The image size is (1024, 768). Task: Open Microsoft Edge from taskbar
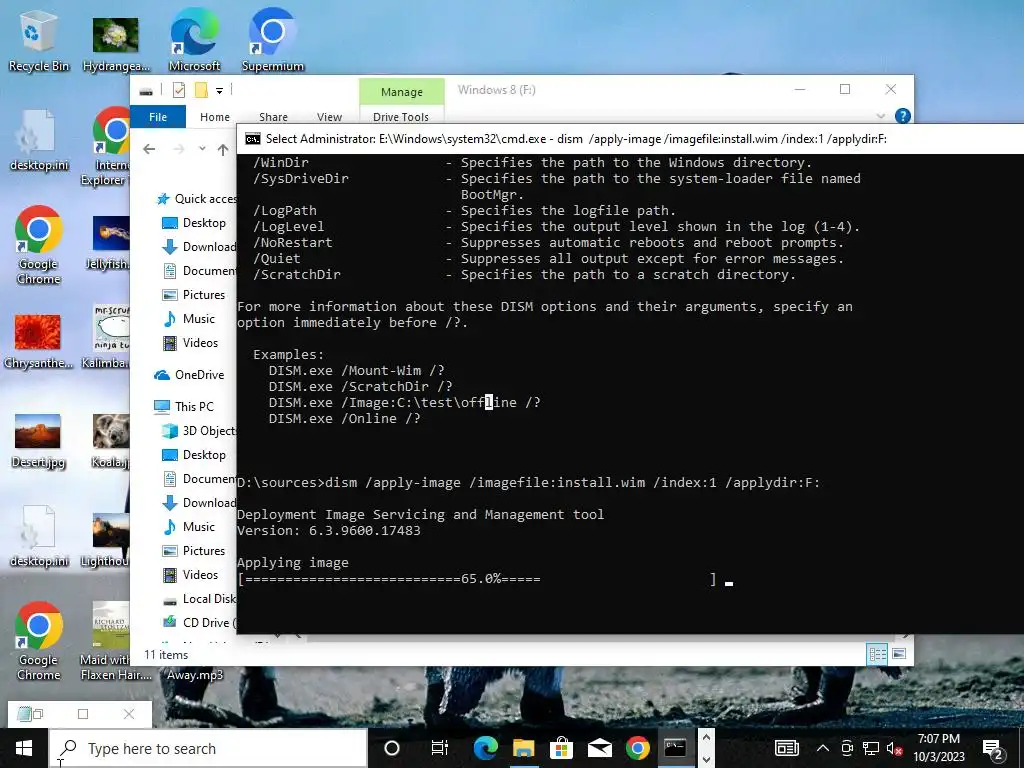(x=485, y=748)
